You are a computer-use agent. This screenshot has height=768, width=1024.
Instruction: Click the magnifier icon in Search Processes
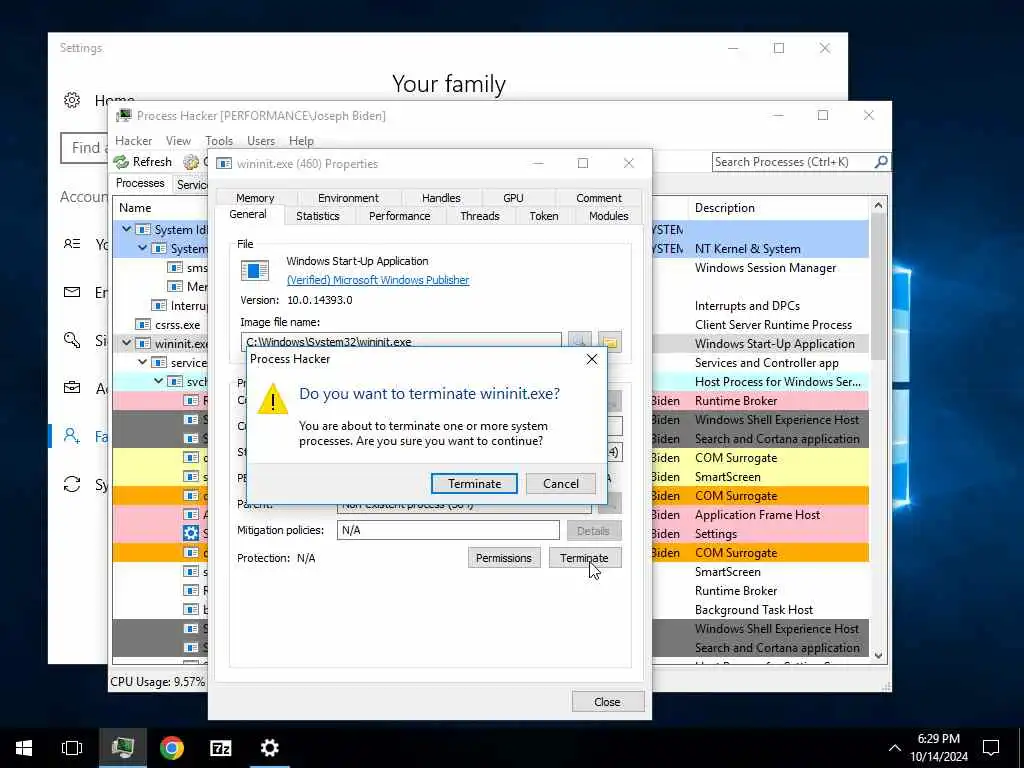(x=881, y=161)
